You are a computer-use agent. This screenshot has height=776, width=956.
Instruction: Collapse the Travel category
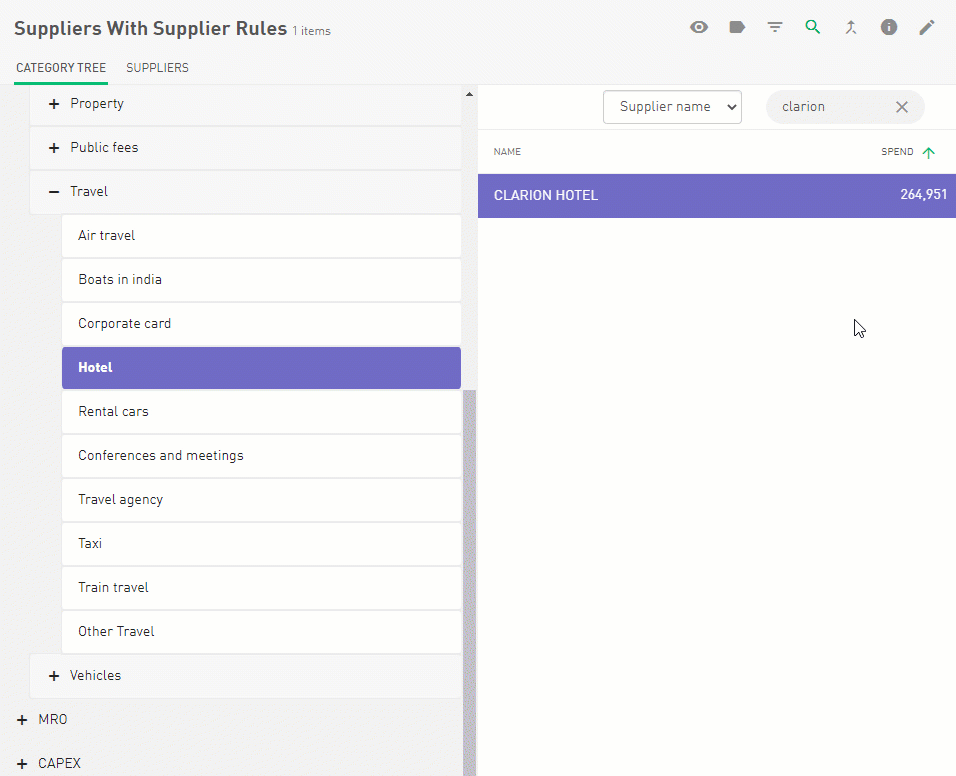point(54,192)
